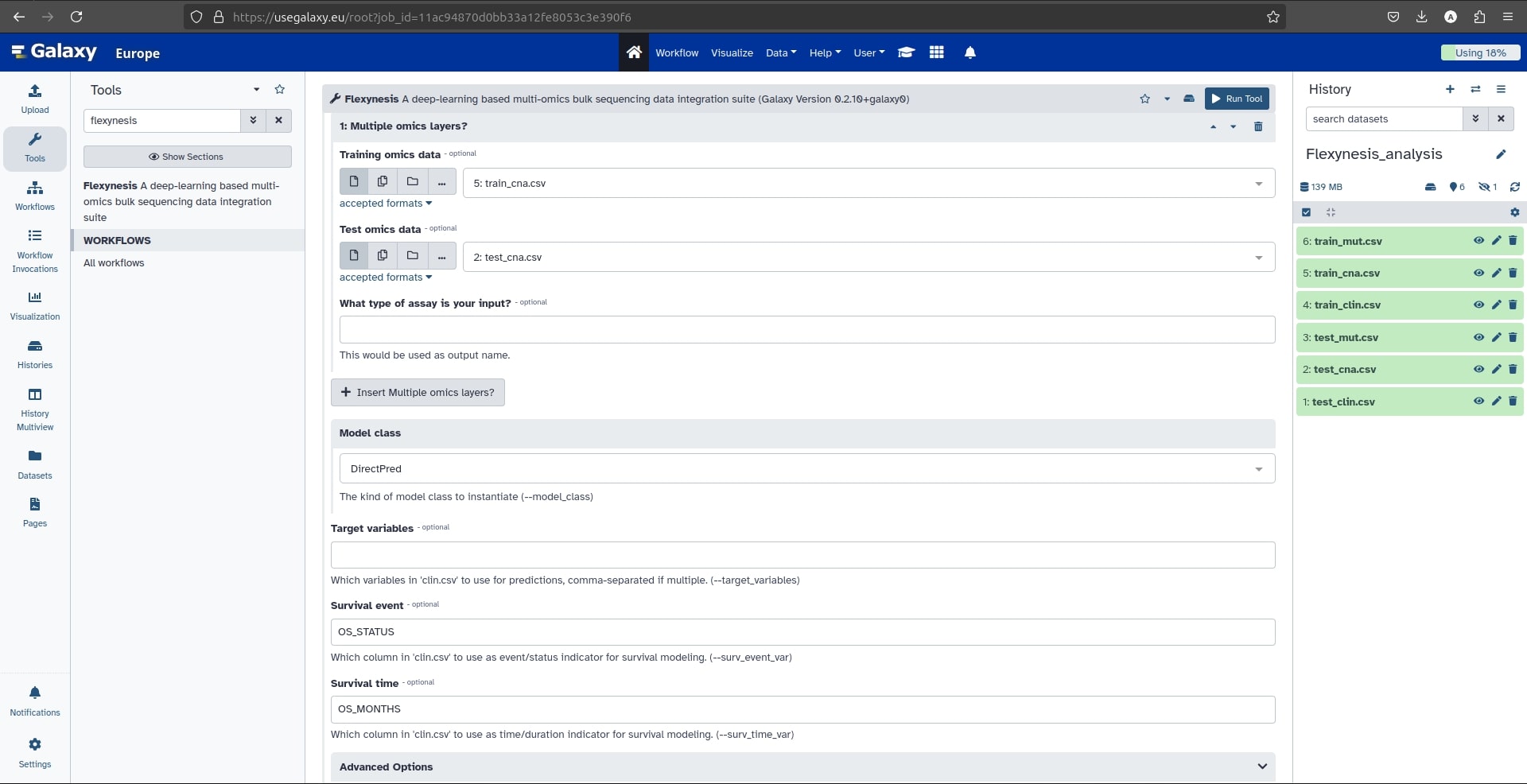Viewport: 1527px width, 784px height.
Task: Open Pages activity
Action: point(35,512)
